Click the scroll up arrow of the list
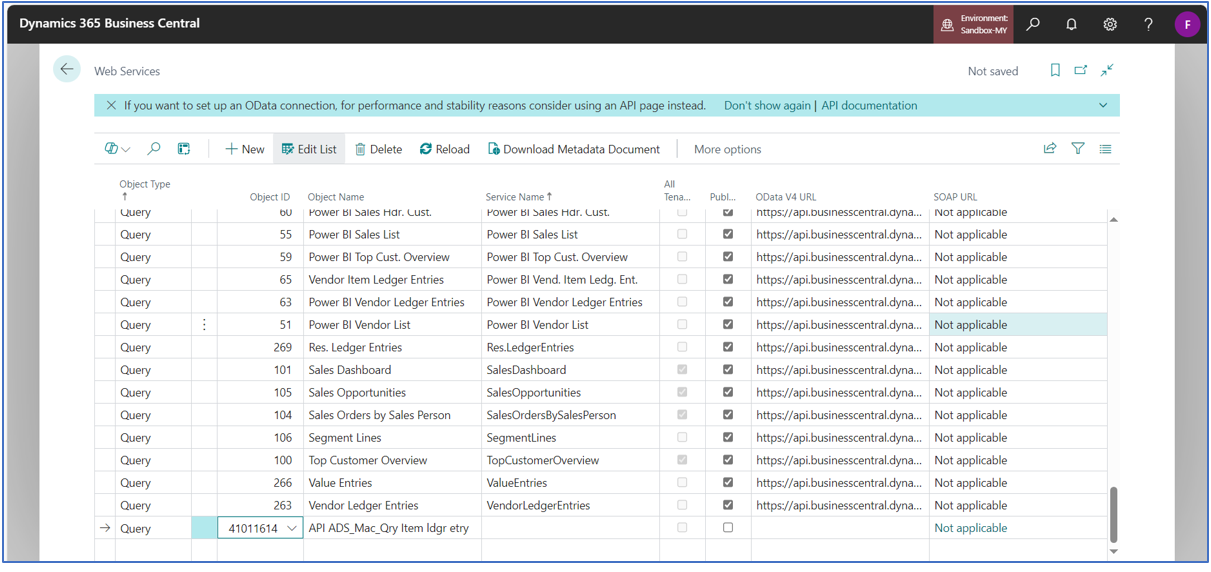This screenshot has height=572, width=1211. coord(1113,219)
